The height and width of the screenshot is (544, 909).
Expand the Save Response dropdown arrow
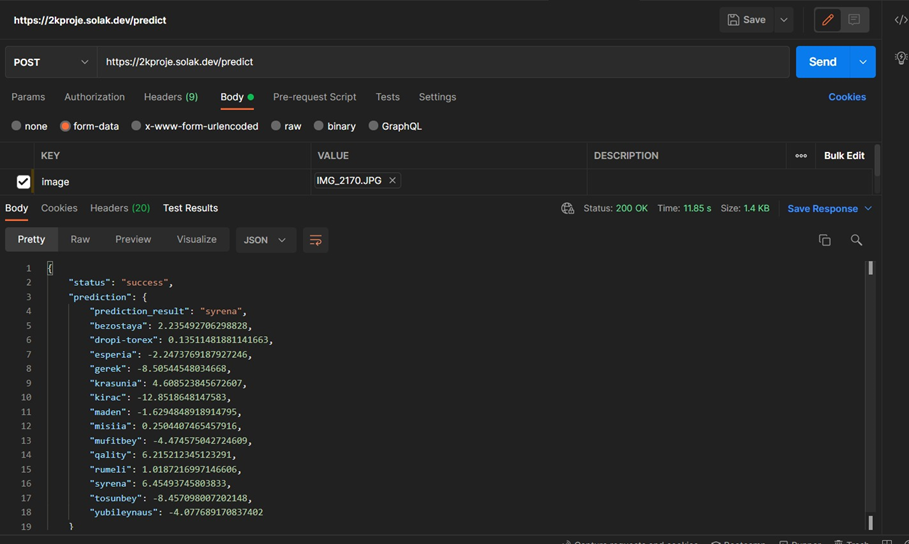coord(868,208)
